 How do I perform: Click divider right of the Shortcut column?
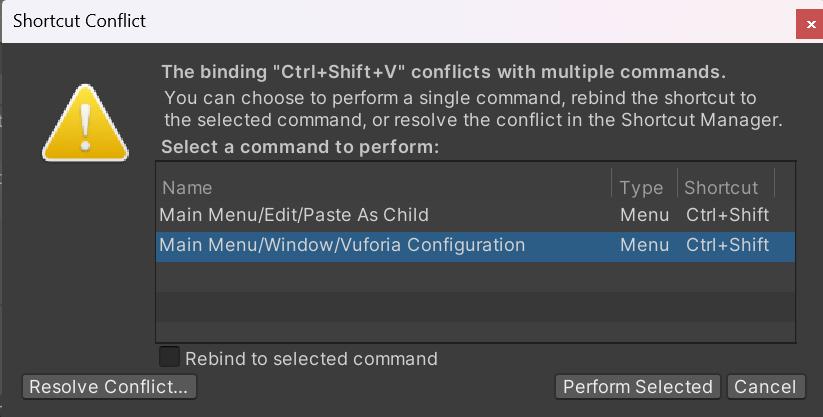pos(775,183)
